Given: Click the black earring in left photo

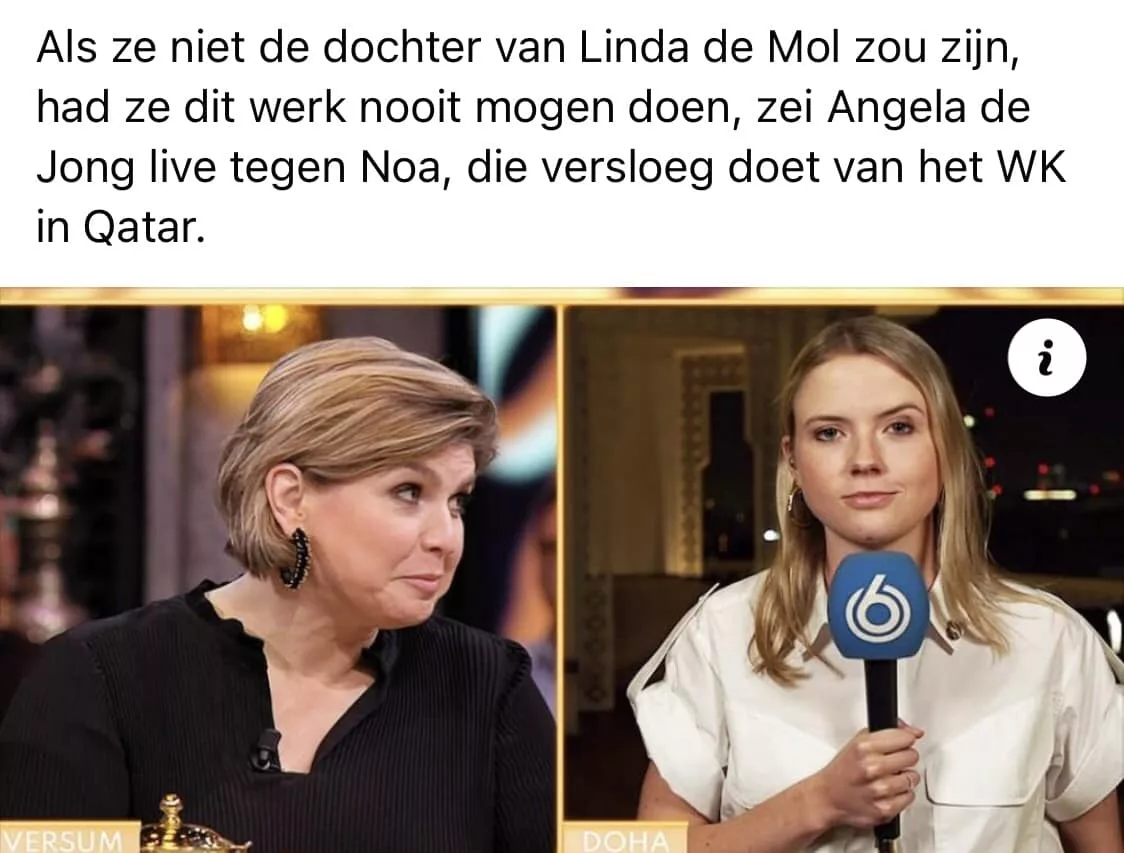Looking at the screenshot, I should (x=295, y=558).
